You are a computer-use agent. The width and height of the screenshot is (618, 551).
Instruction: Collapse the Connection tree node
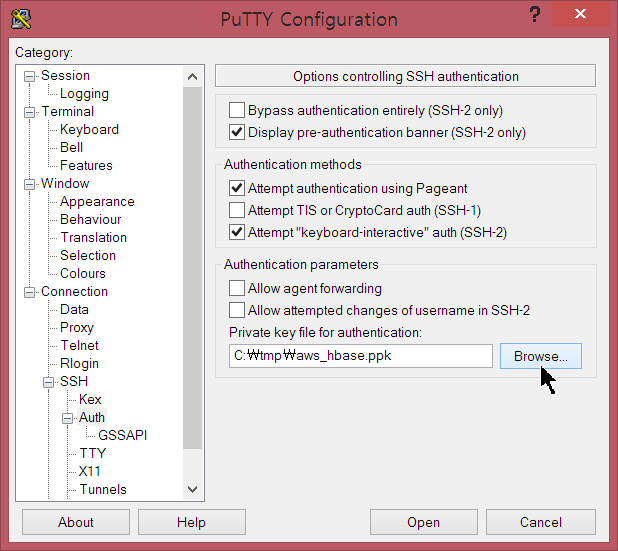(29, 292)
